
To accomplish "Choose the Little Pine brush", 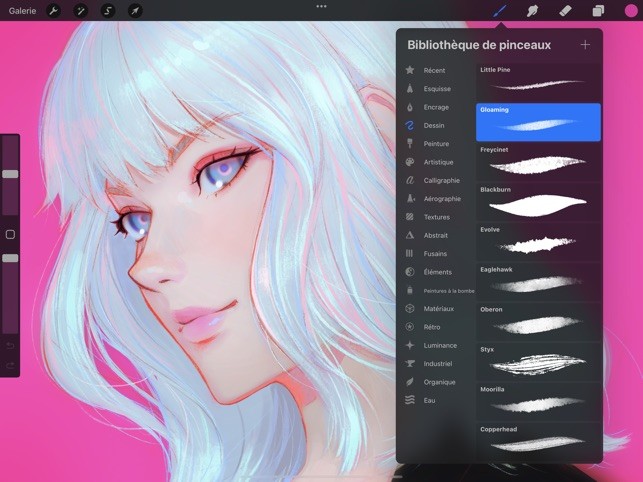I will pyautogui.click(x=538, y=82).
